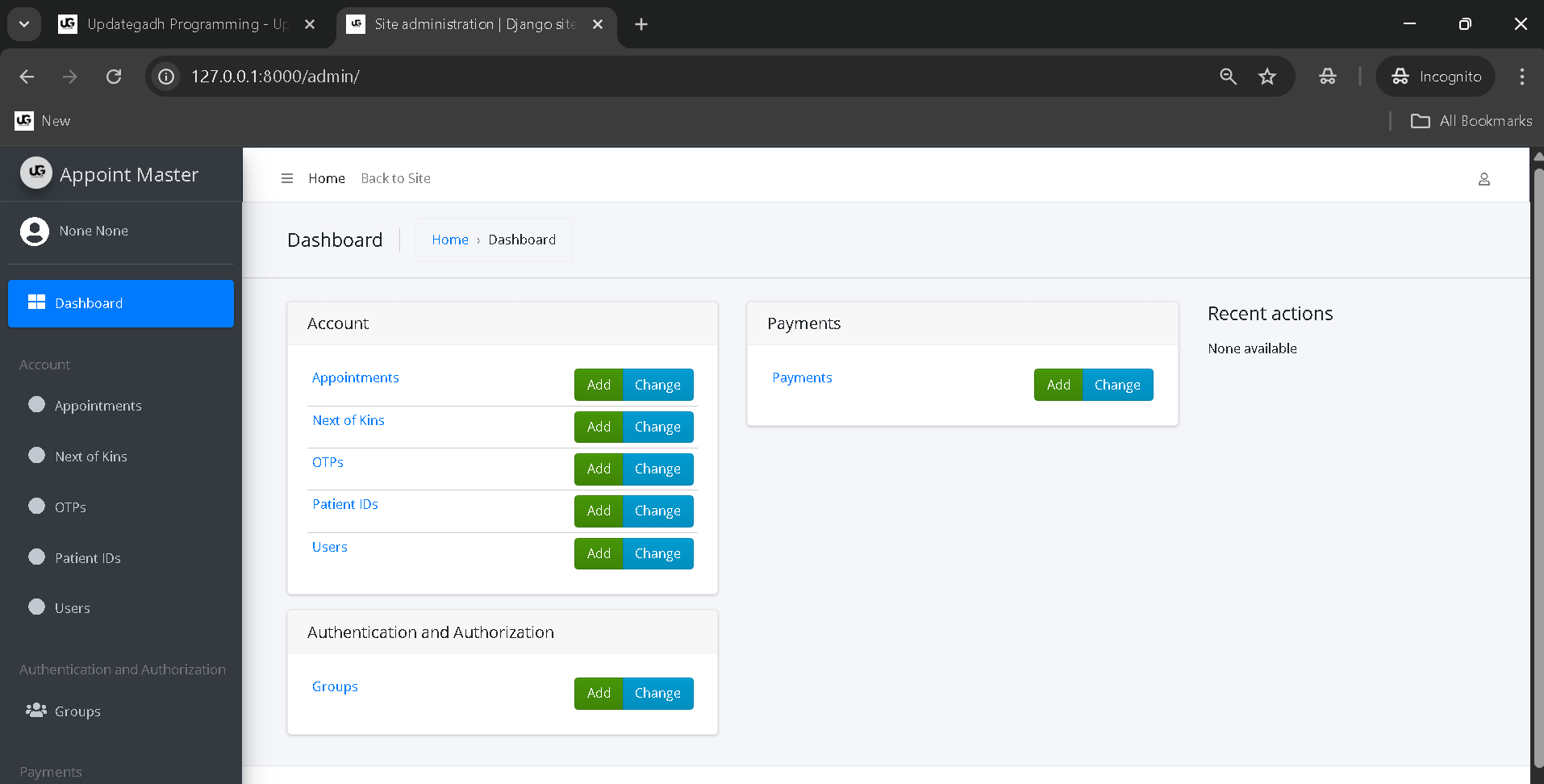
Task: Click Back to Site in the top bar
Action: (395, 178)
